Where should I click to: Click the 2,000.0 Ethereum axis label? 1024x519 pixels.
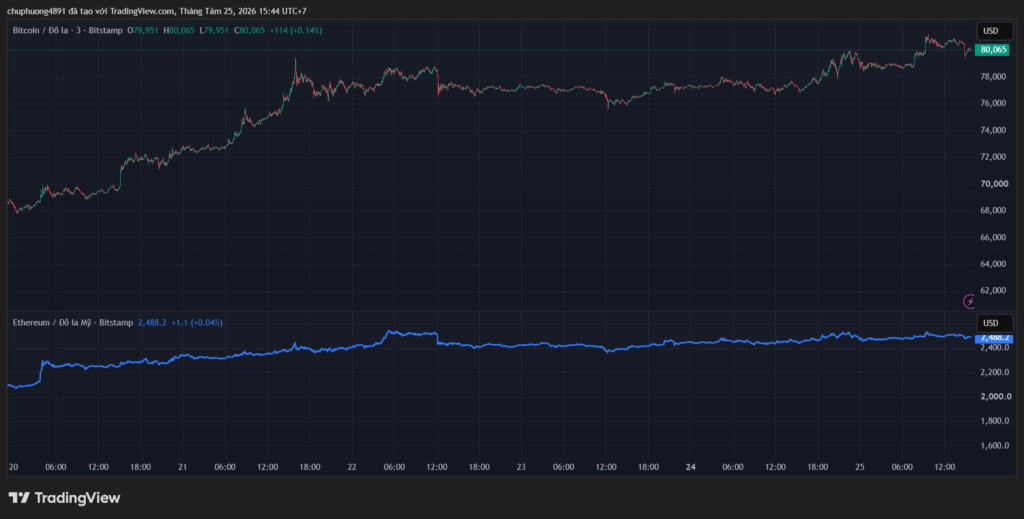994,396
